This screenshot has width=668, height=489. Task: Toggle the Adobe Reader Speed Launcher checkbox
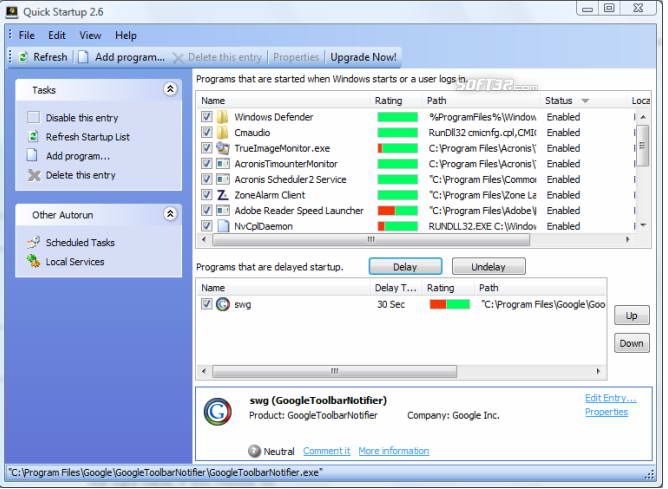pos(207,210)
